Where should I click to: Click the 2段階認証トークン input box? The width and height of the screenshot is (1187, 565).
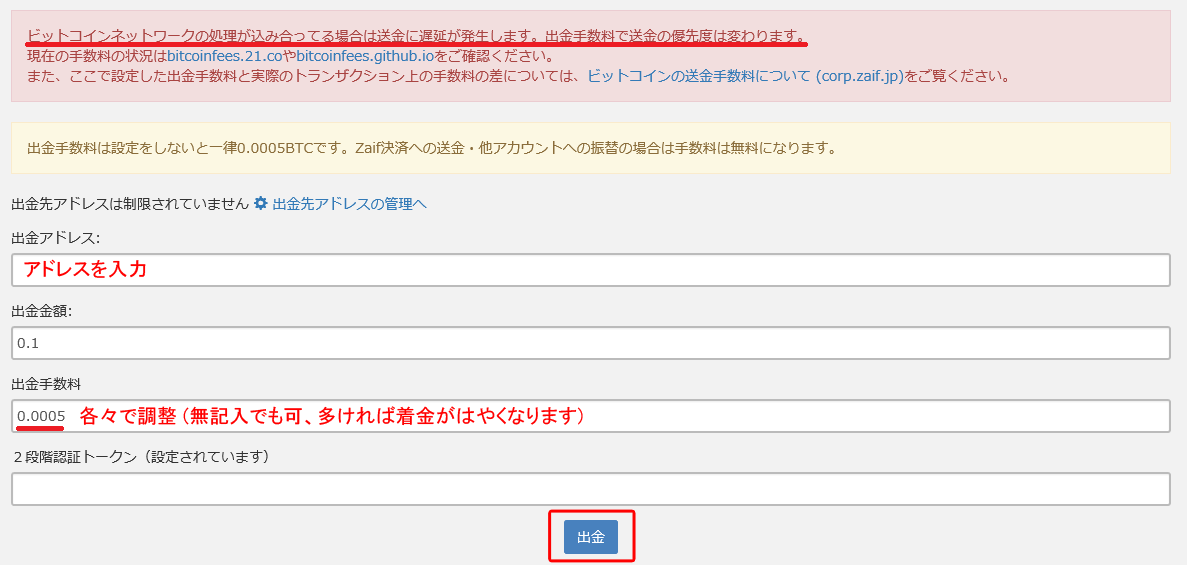(x=590, y=489)
